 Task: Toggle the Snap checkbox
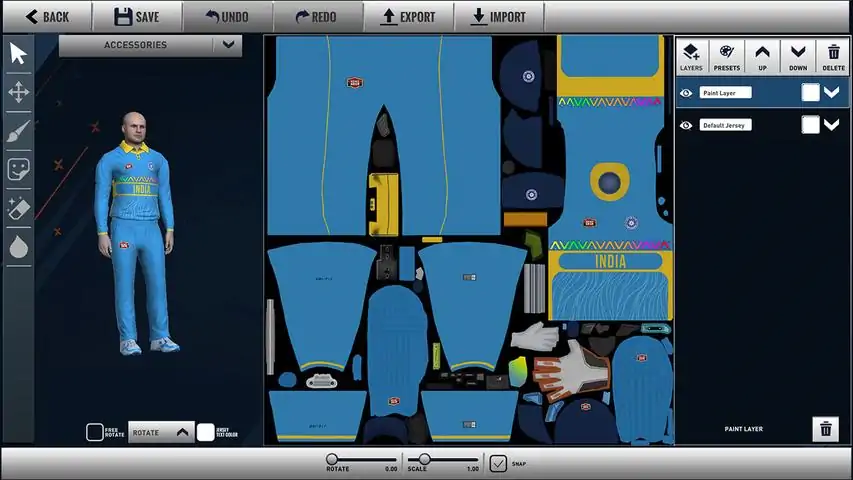pyautogui.click(x=498, y=463)
